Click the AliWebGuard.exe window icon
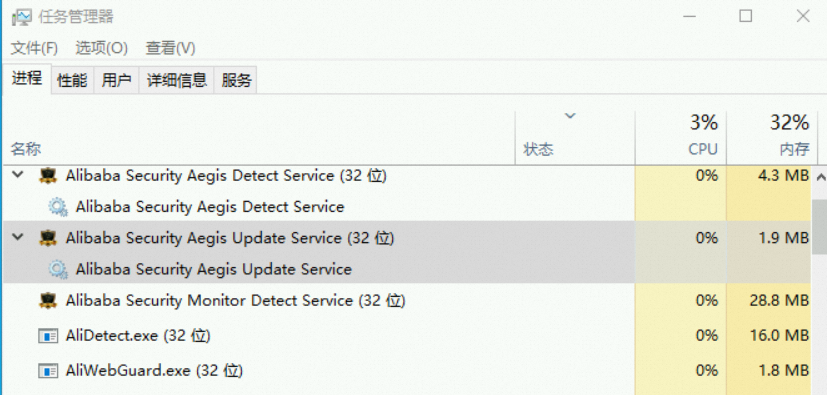 click(48, 371)
